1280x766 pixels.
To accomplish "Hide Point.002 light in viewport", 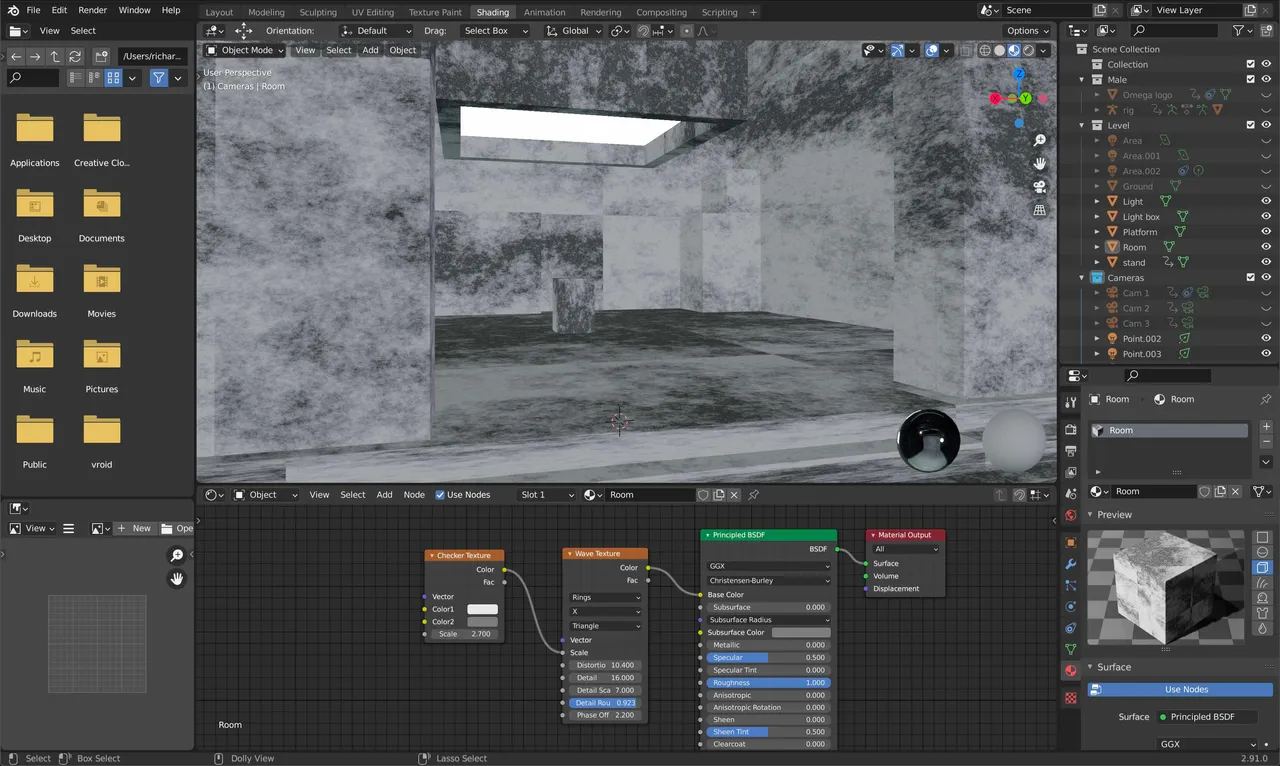I will coord(1266,338).
